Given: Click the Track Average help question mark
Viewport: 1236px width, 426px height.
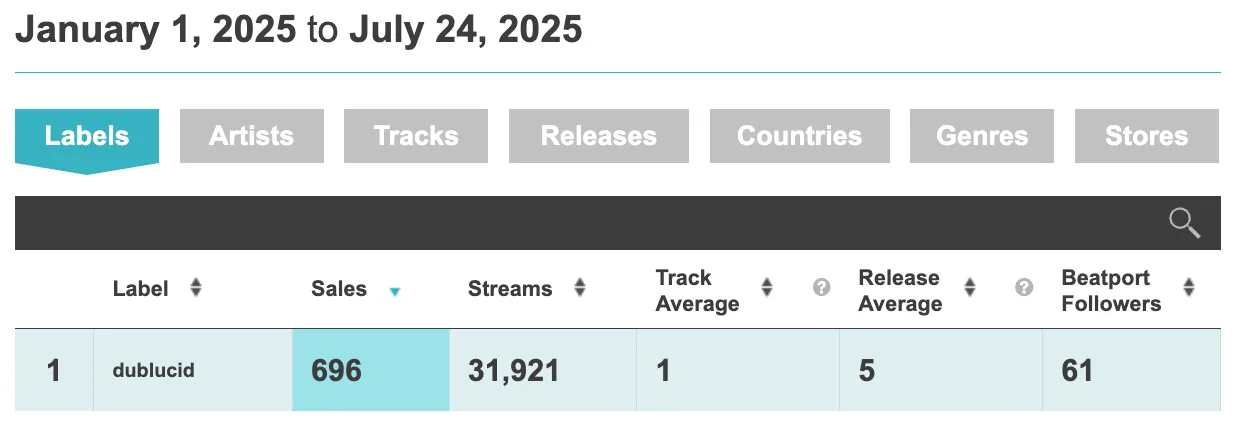Looking at the screenshot, I should [822, 288].
